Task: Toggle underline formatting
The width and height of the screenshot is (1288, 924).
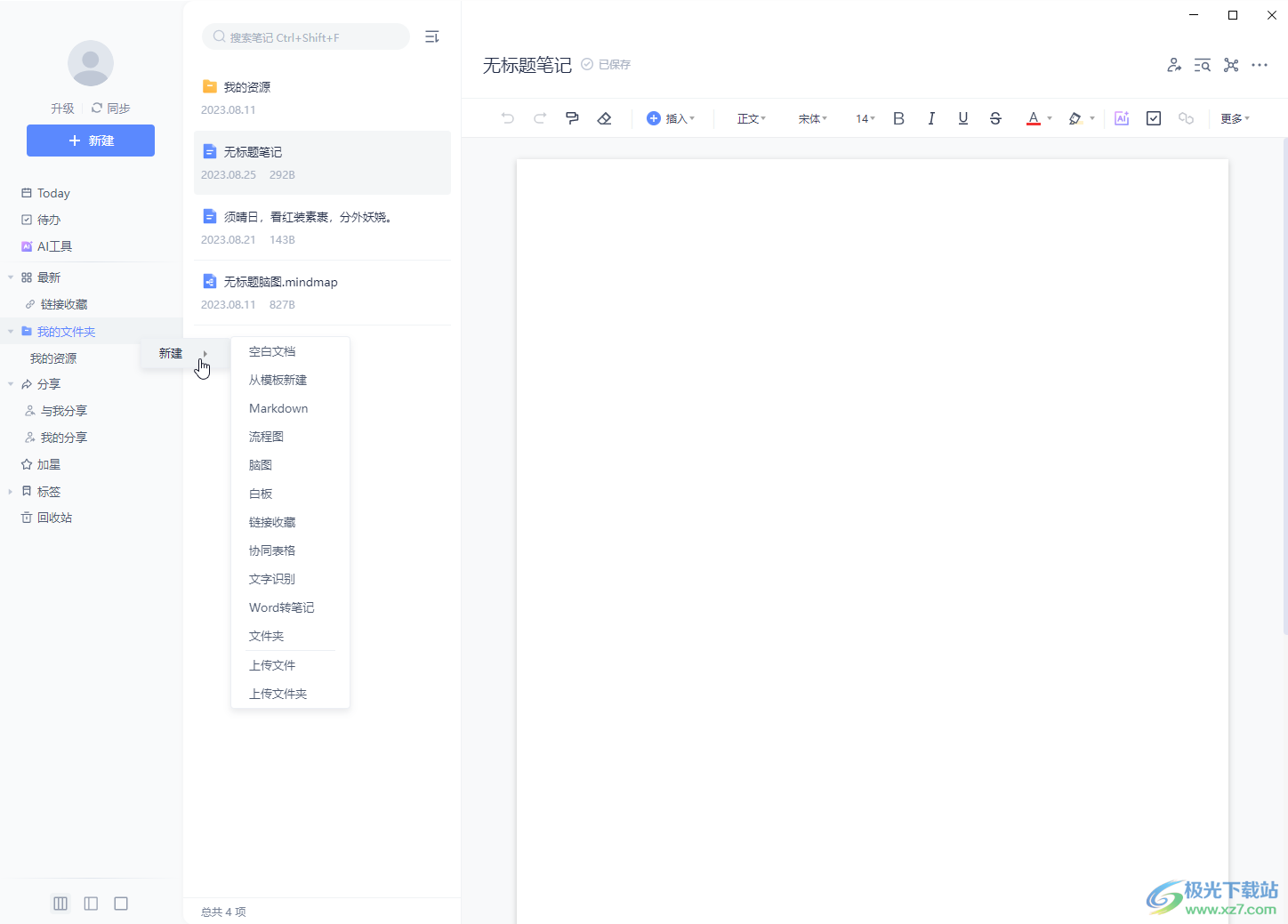Action: pyautogui.click(x=963, y=118)
